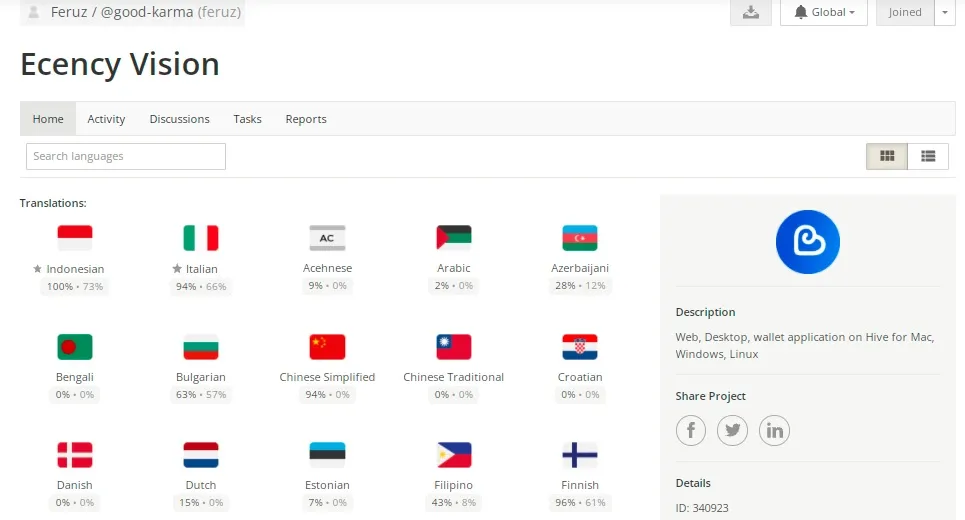Click the Arabic language name

454,268
